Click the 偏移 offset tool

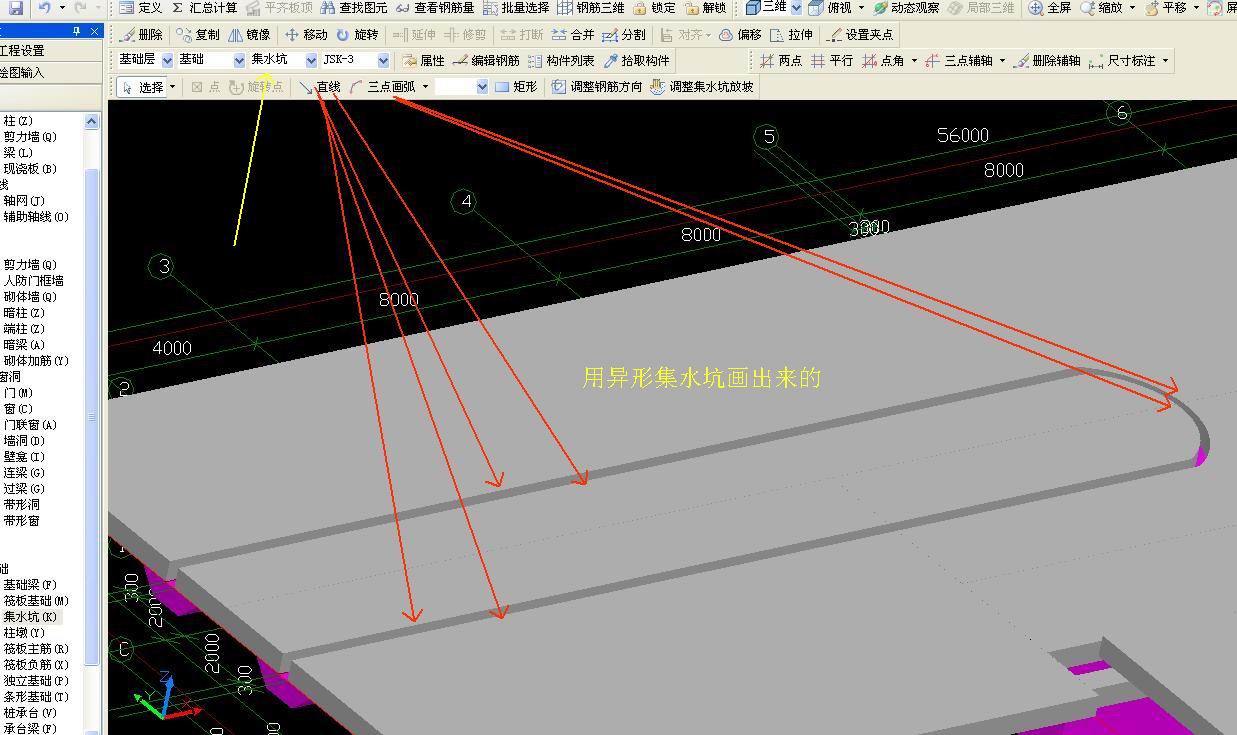(x=739, y=34)
